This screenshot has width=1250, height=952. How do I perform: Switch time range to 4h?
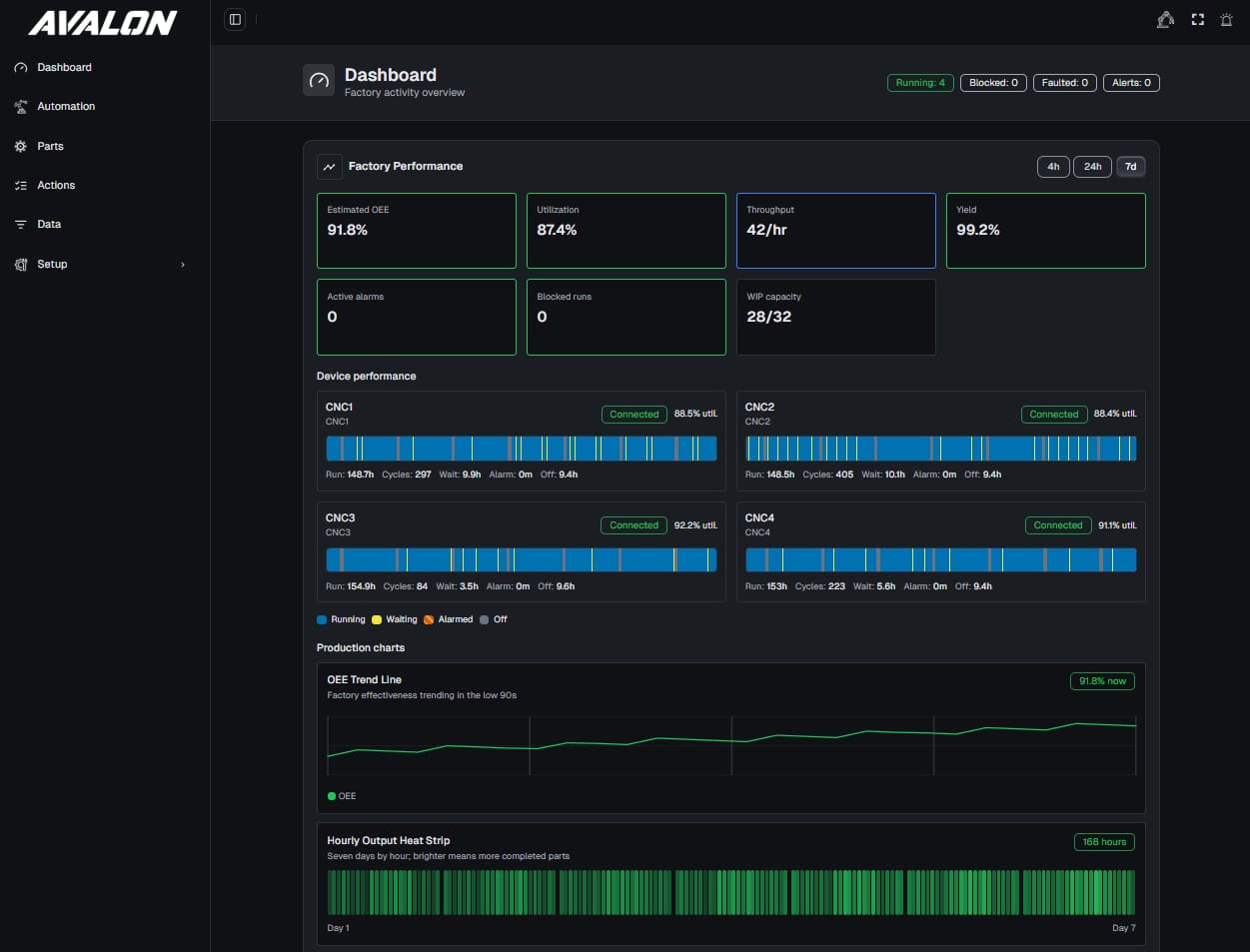tap(1053, 167)
